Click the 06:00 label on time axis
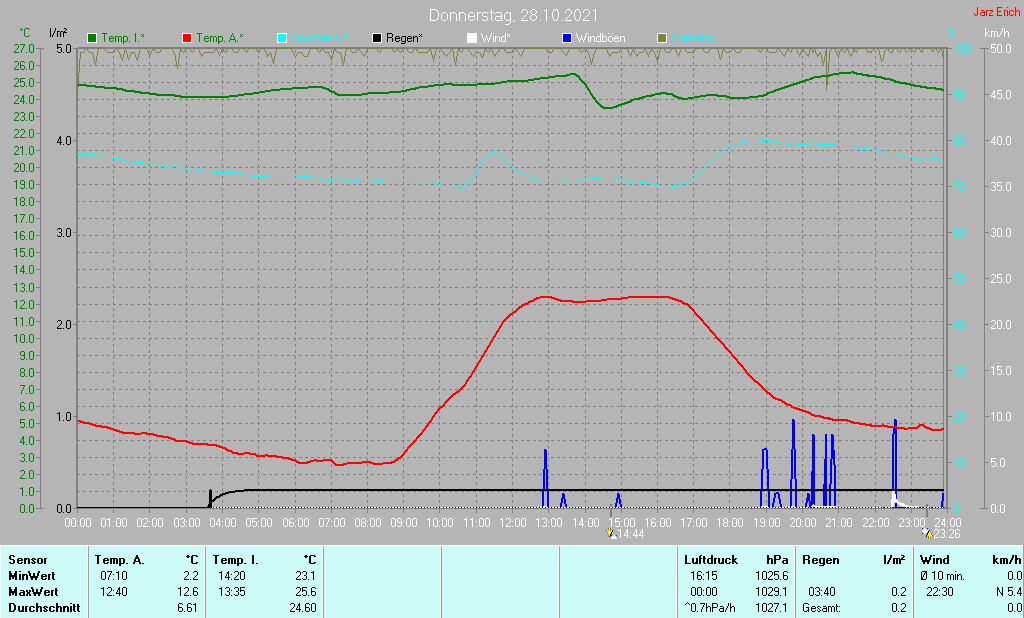Screen dimensions: 1024x618 pos(295,523)
